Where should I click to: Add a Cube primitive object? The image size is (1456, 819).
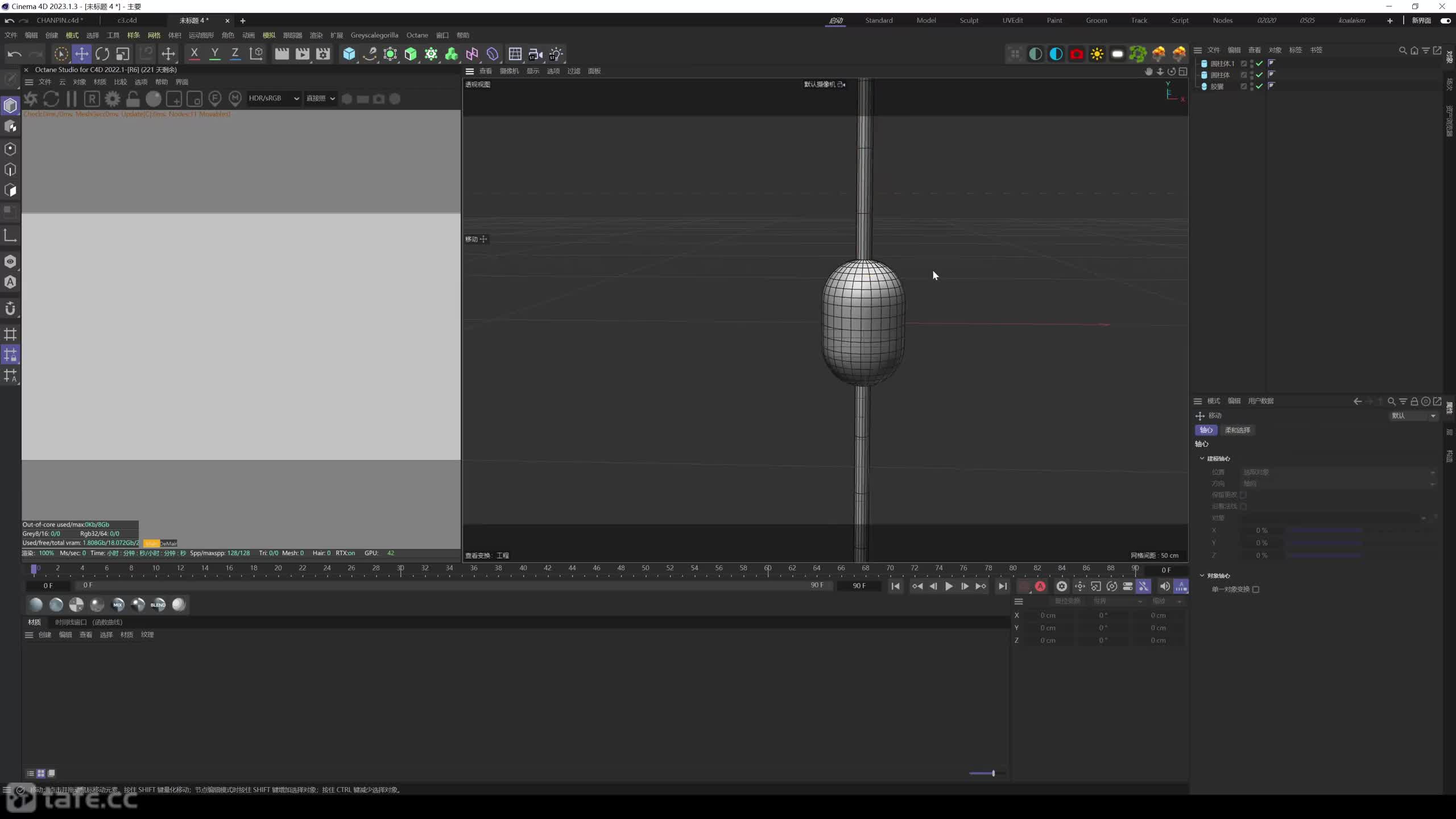pyautogui.click(x=349, y=54)
